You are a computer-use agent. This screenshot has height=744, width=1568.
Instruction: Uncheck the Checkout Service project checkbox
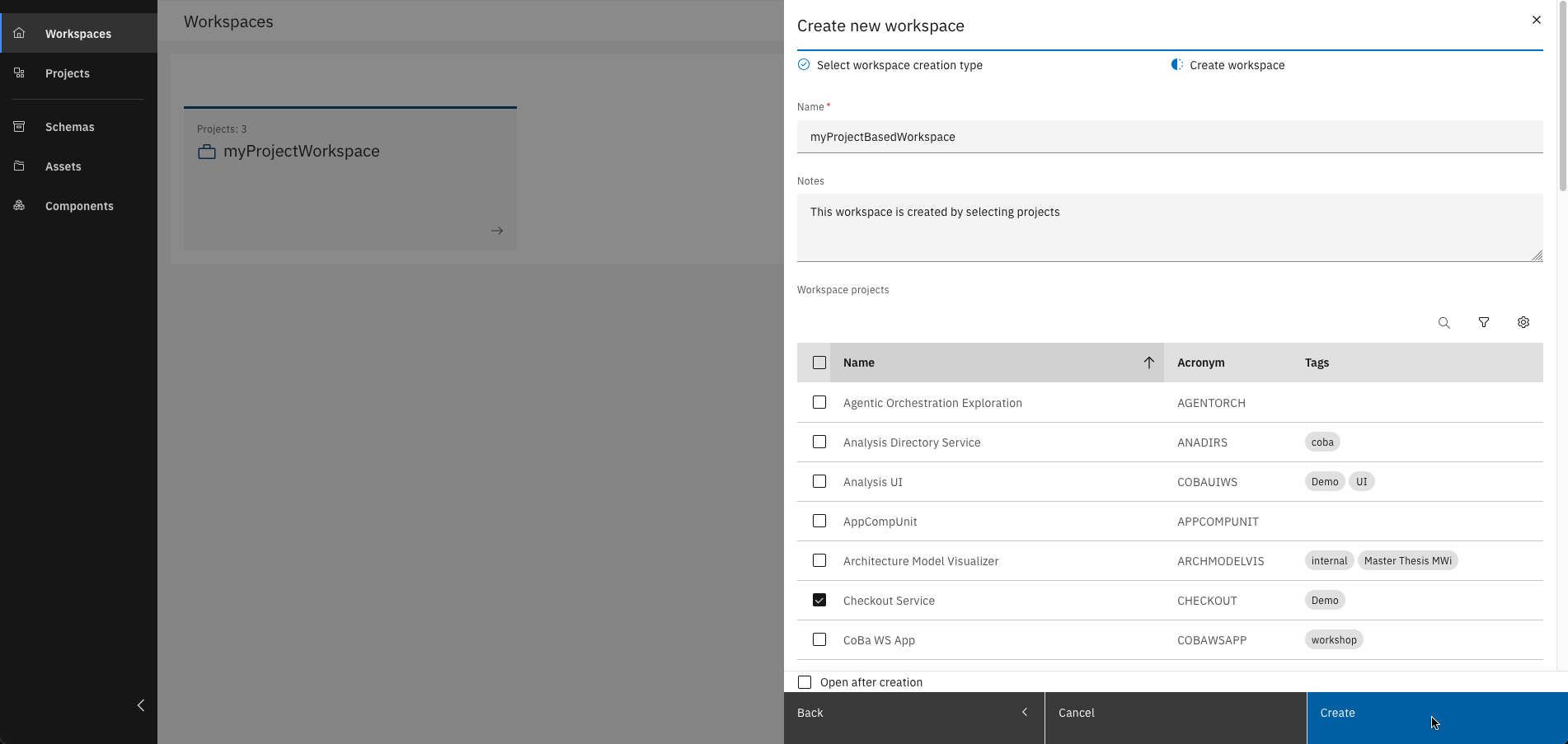tap(819, 601)
